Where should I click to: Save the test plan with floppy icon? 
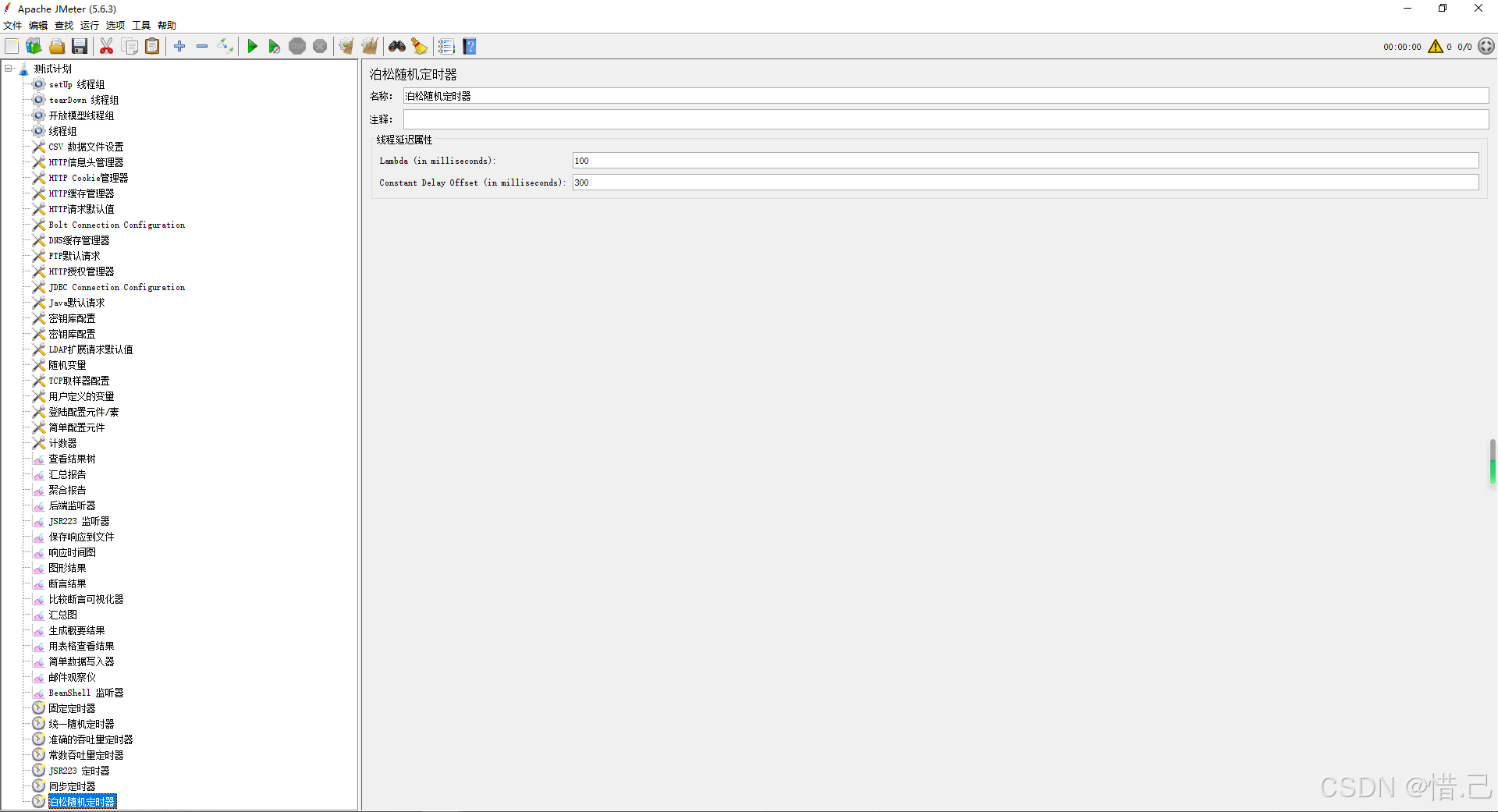80,47
